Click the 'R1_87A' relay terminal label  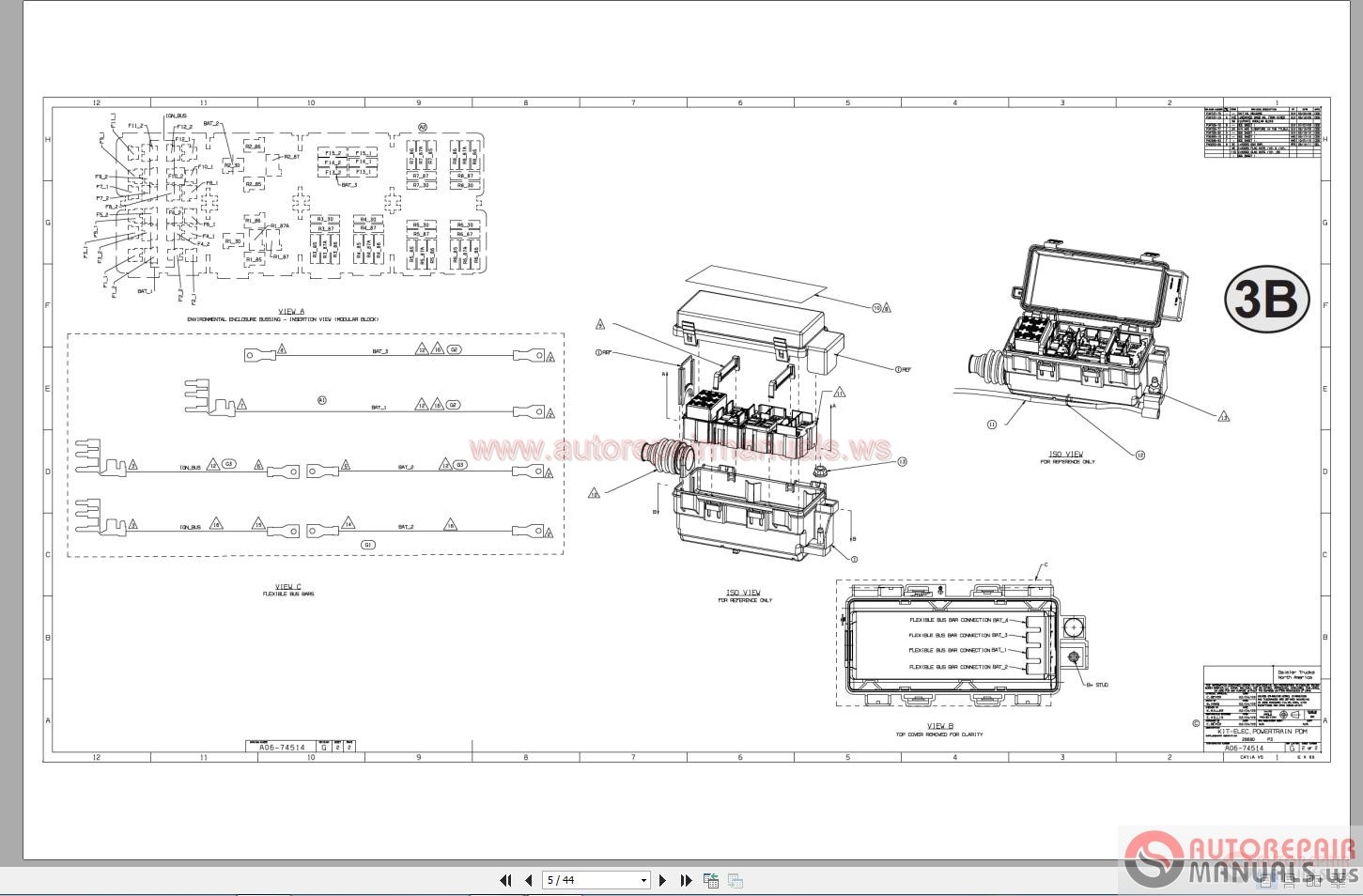(280, 226)
